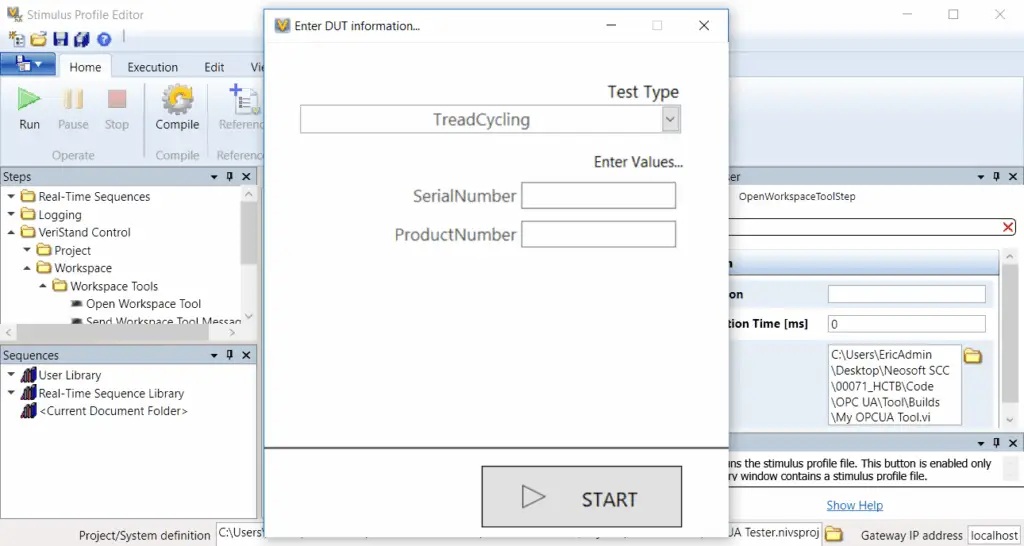This screenshot has width=1024, height=546.
Task: Click the Save floppy disk icon
Action: (61, 40)
